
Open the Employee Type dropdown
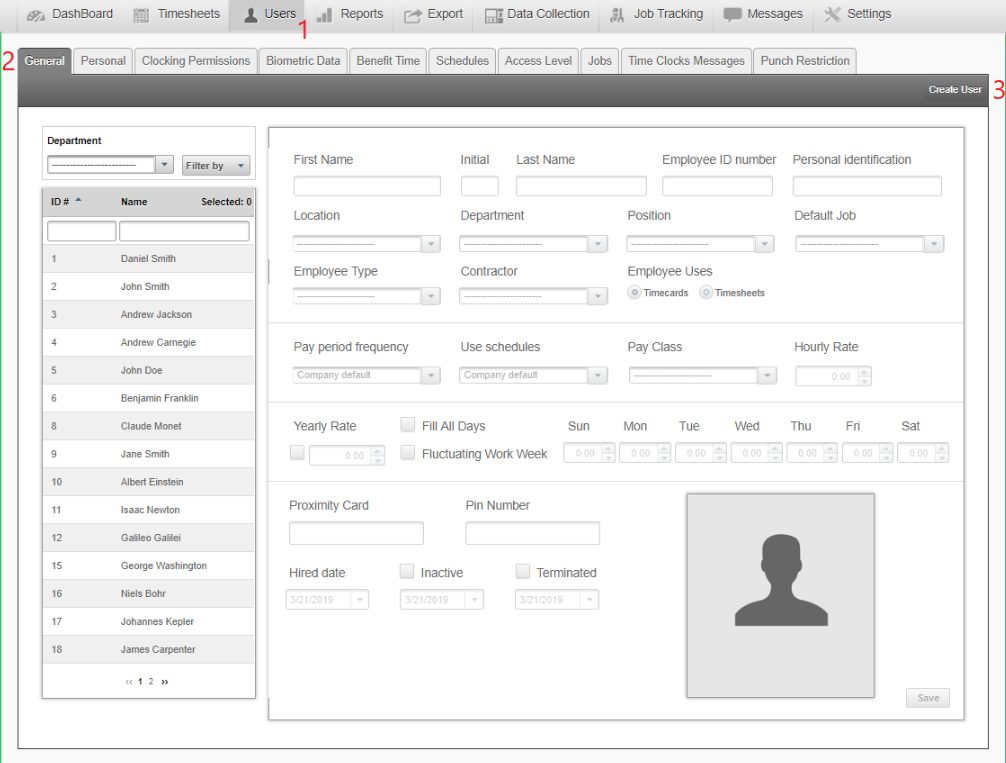click(431, 296)
